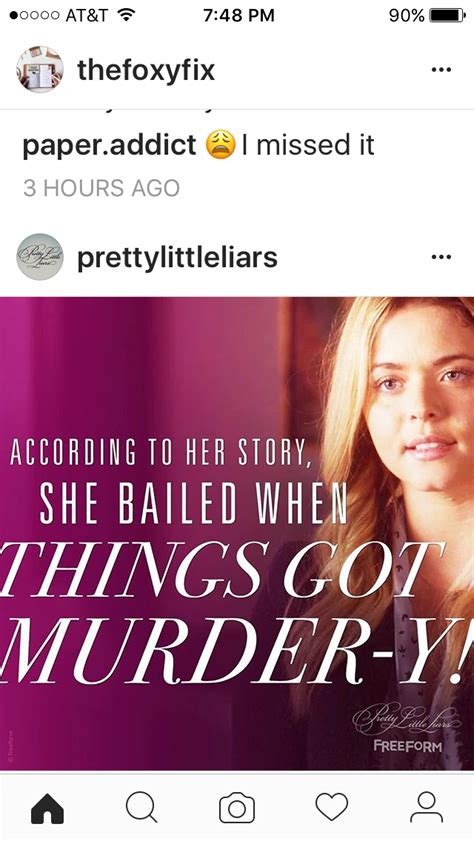Open more options for thefoxyfix post
474x841 pixels.
(x=441, y=70)
